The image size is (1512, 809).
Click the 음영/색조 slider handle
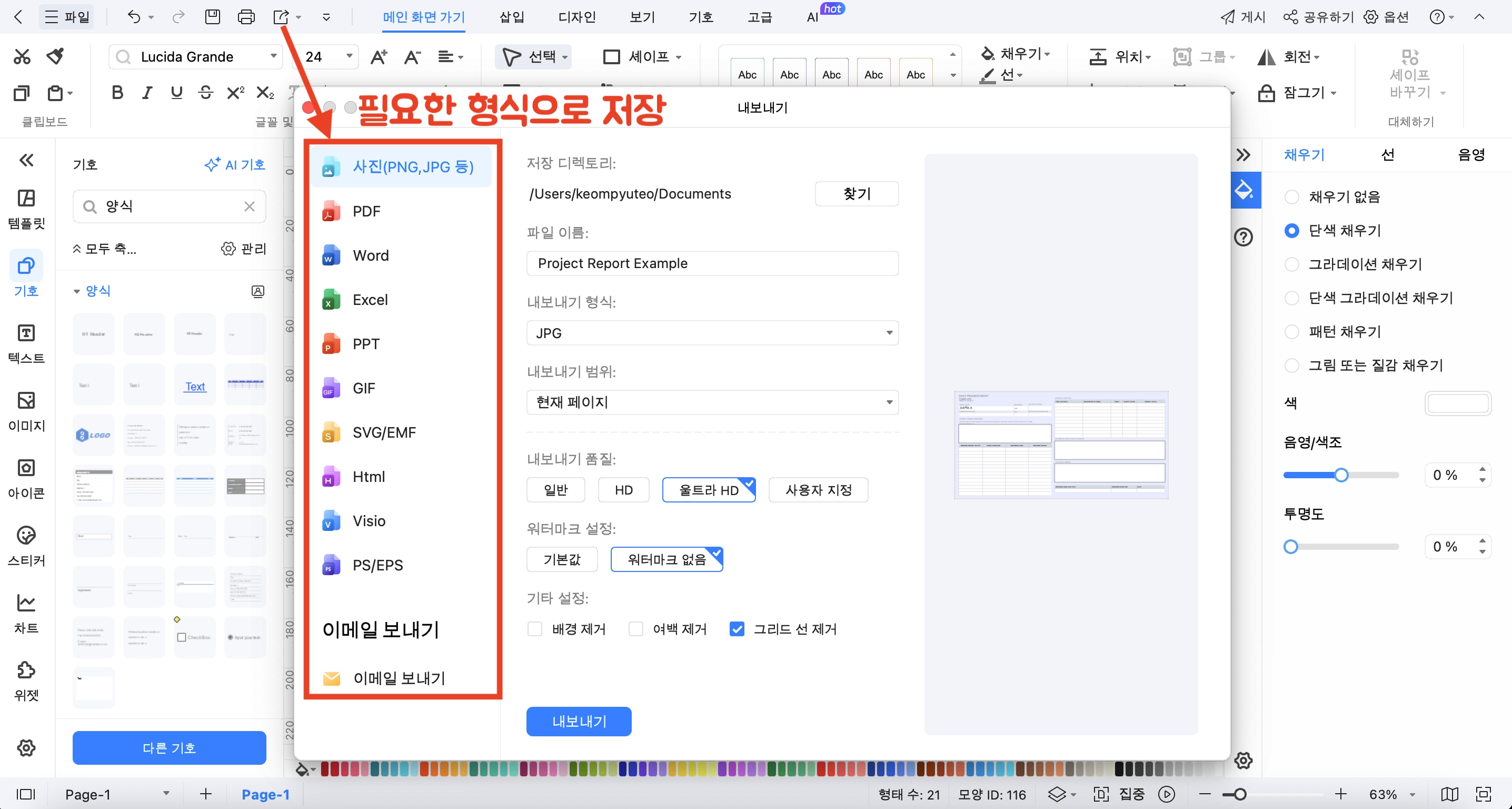(x=1340, y=475)
